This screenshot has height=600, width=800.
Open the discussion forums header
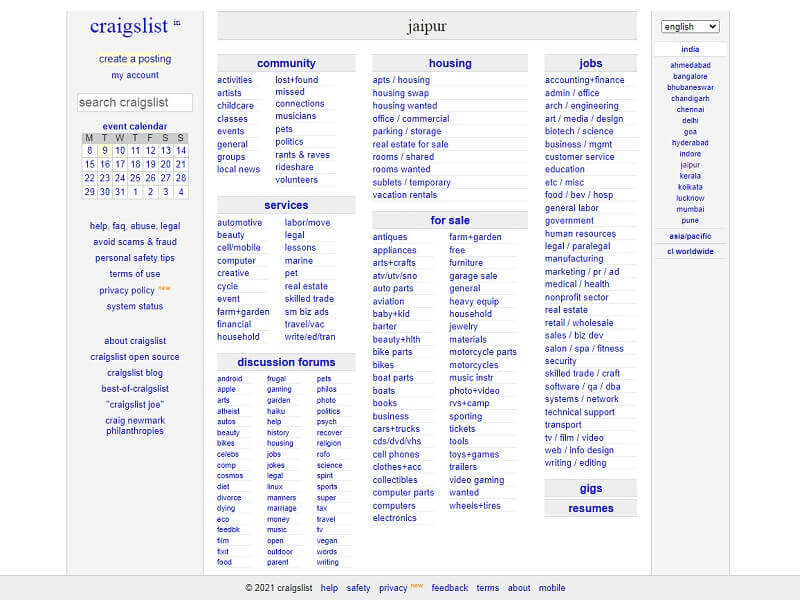[x=286, y=362]
